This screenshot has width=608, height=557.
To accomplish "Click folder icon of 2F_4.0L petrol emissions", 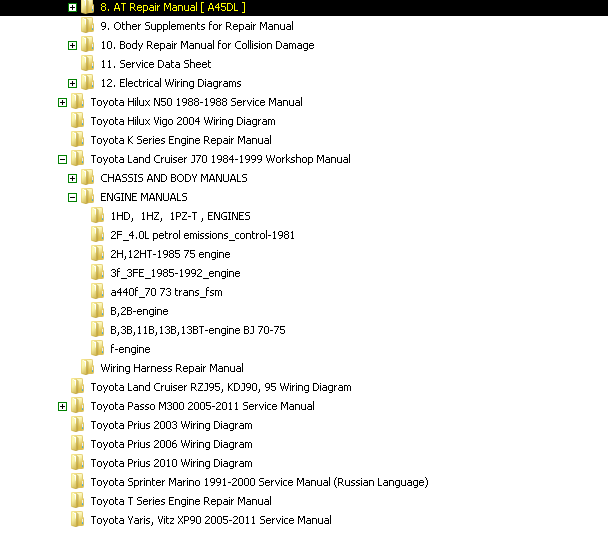I will [x=97, y=235].
